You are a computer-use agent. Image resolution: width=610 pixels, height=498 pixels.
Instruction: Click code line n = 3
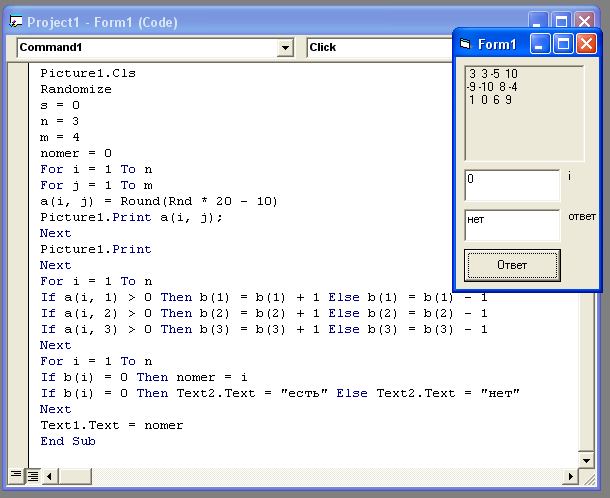pos(60,121)
